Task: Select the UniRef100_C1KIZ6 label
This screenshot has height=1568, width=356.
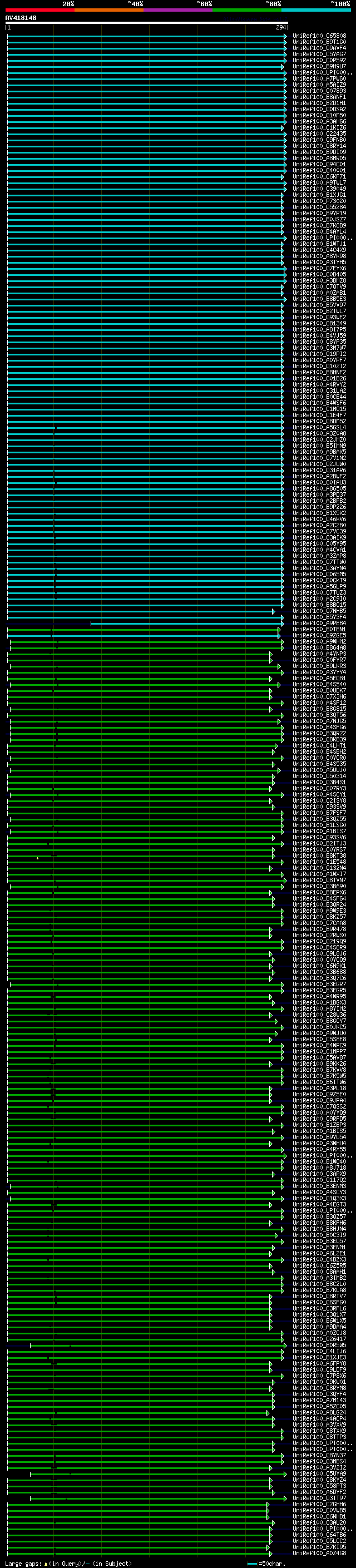Action: tap(319, 128)
